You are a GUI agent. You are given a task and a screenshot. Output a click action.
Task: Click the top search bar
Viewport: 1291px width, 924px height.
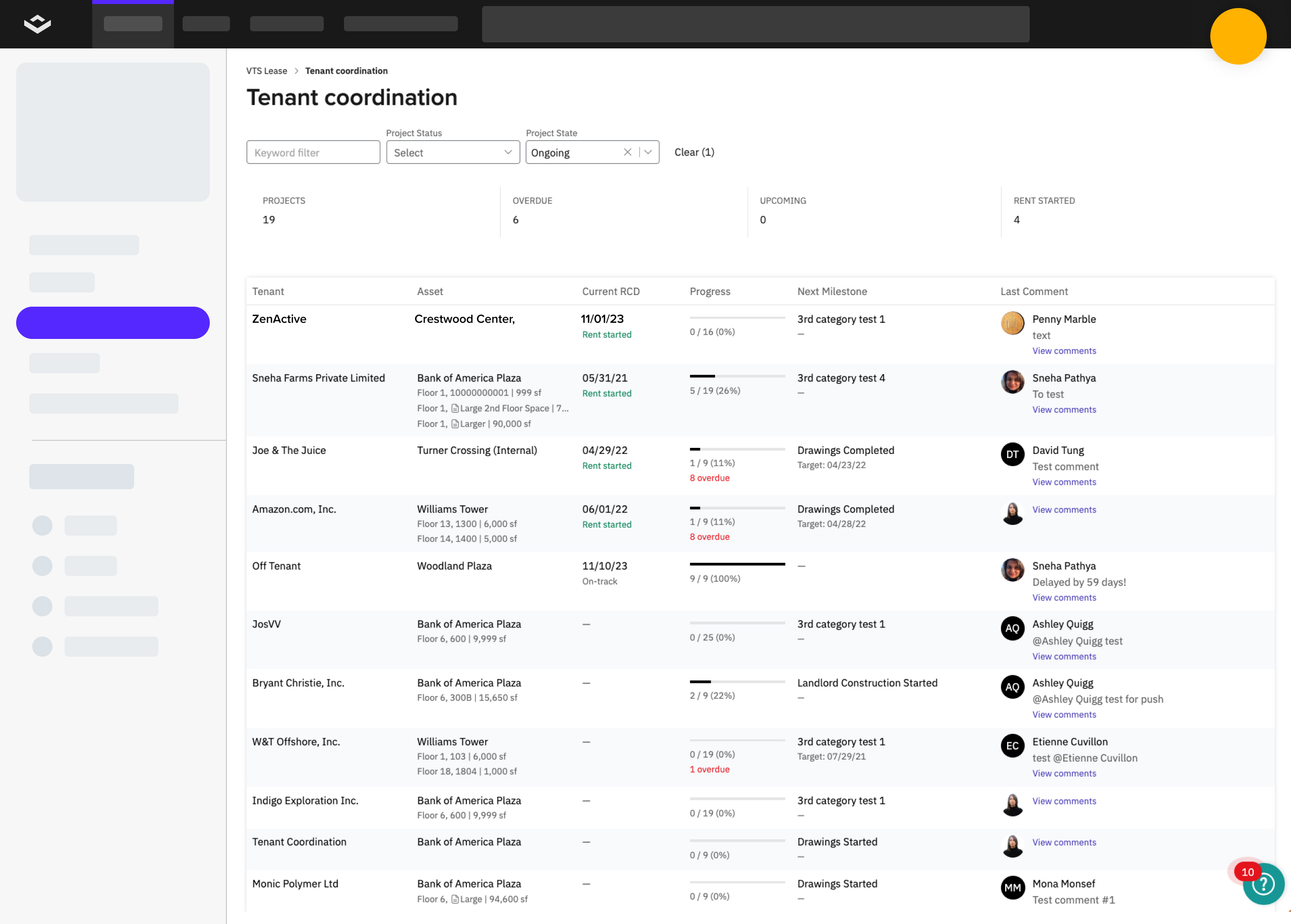click(755, 24)
